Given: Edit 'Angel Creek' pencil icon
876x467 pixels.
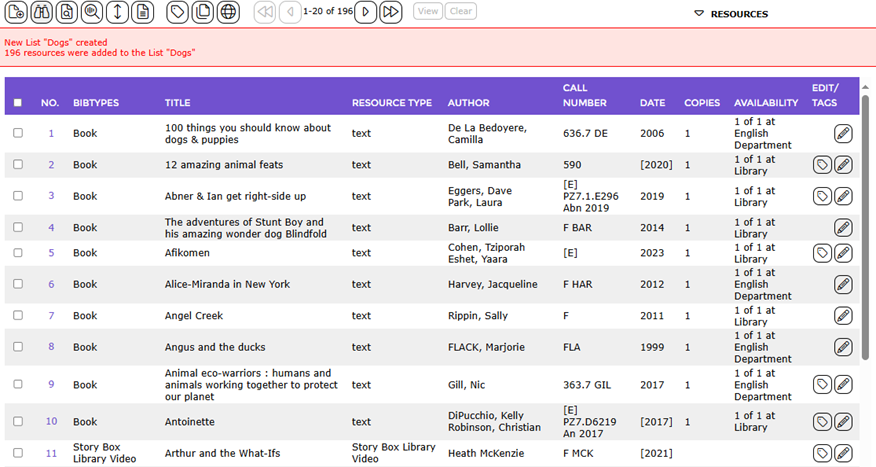Looking at the screenshot, I should [843, 316].
